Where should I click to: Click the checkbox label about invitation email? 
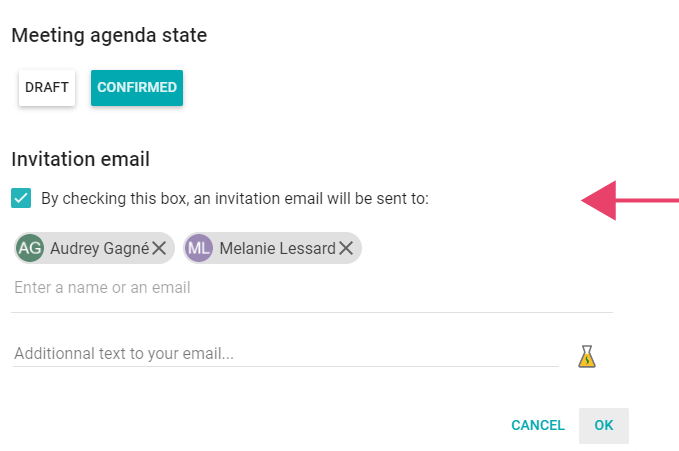(x=235, y=198)
